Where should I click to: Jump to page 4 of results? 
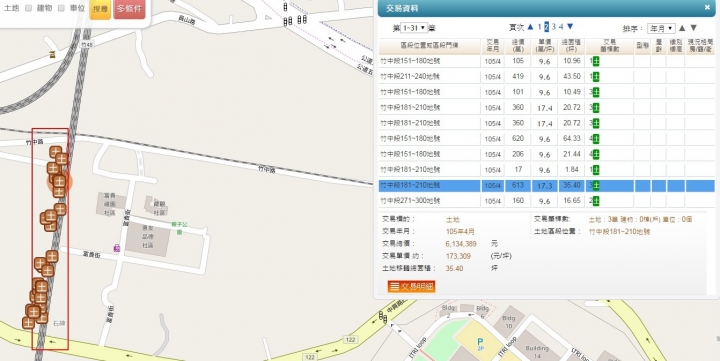tap(561, 27)
